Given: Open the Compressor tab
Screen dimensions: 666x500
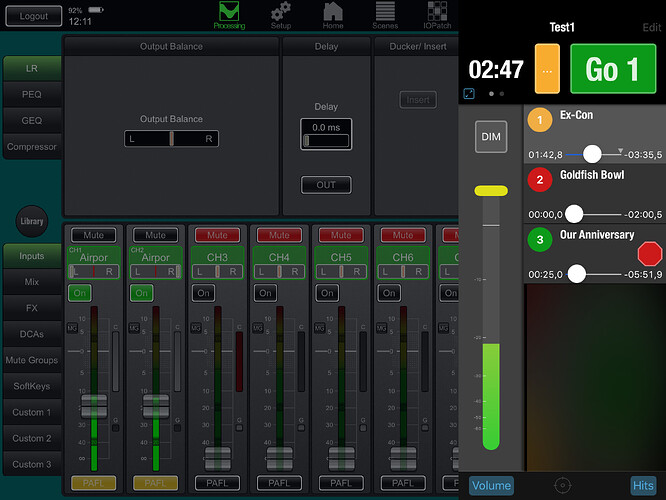Looking at the screenshot, I should coord(32,147).
